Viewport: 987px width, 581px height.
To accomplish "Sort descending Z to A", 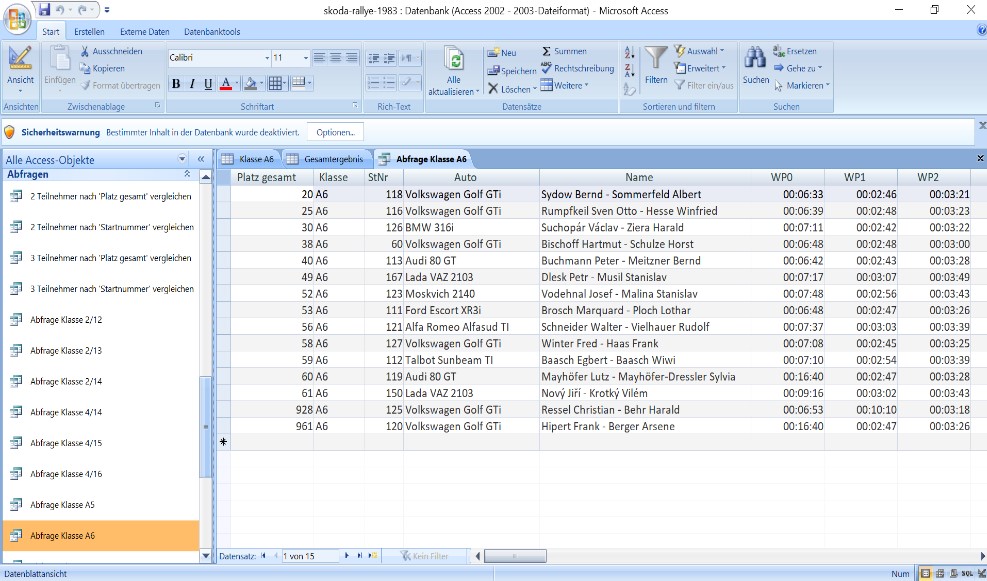I will [x=629, y=70].
